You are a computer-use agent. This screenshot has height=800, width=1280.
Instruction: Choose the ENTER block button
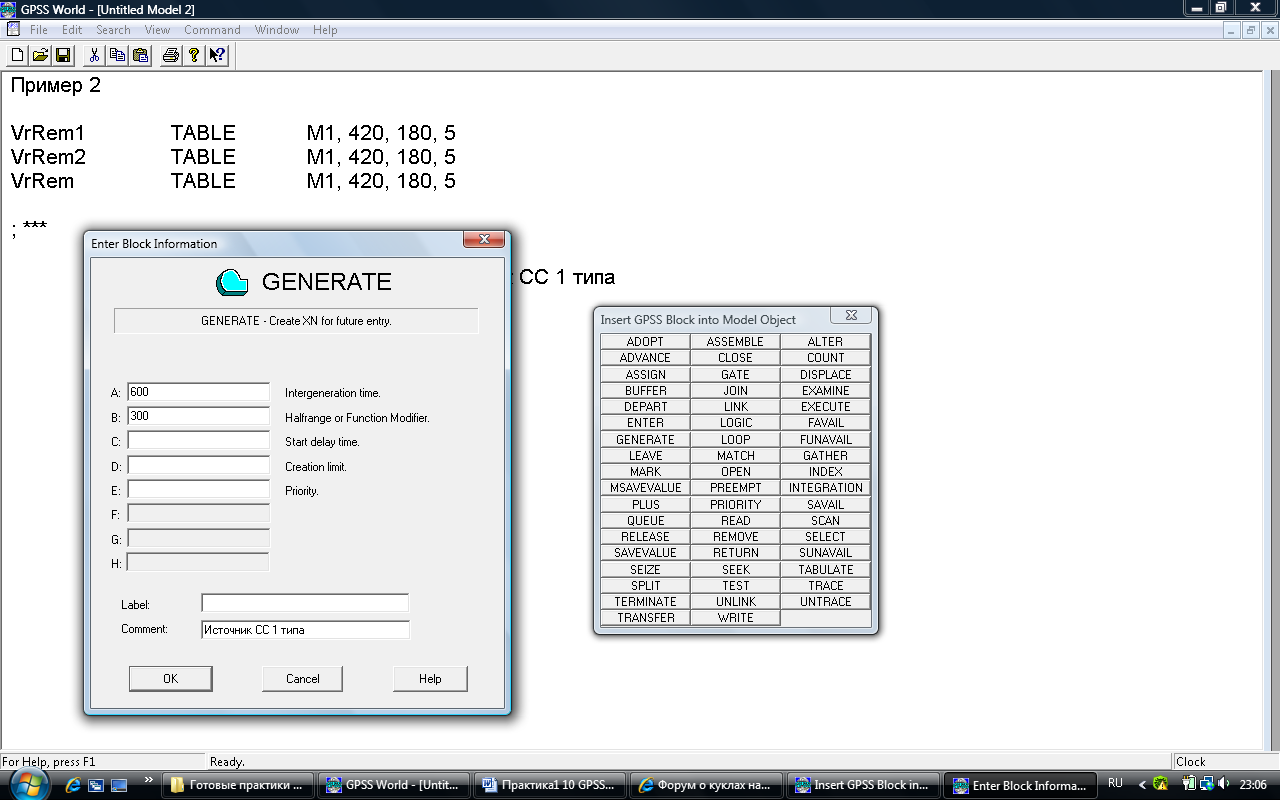point(645,423)
